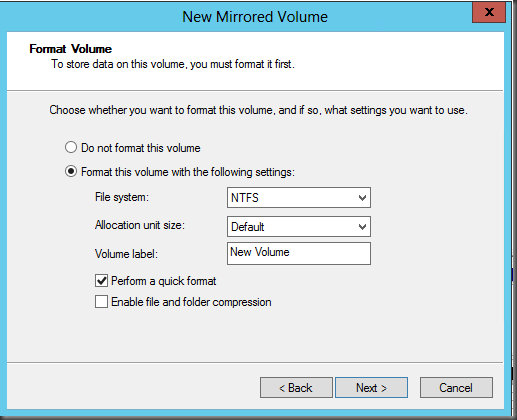This screenshot has height=420, width=517.
Task: Click the 'New Mirrored Volume' window title
Action: coord(255,17)
